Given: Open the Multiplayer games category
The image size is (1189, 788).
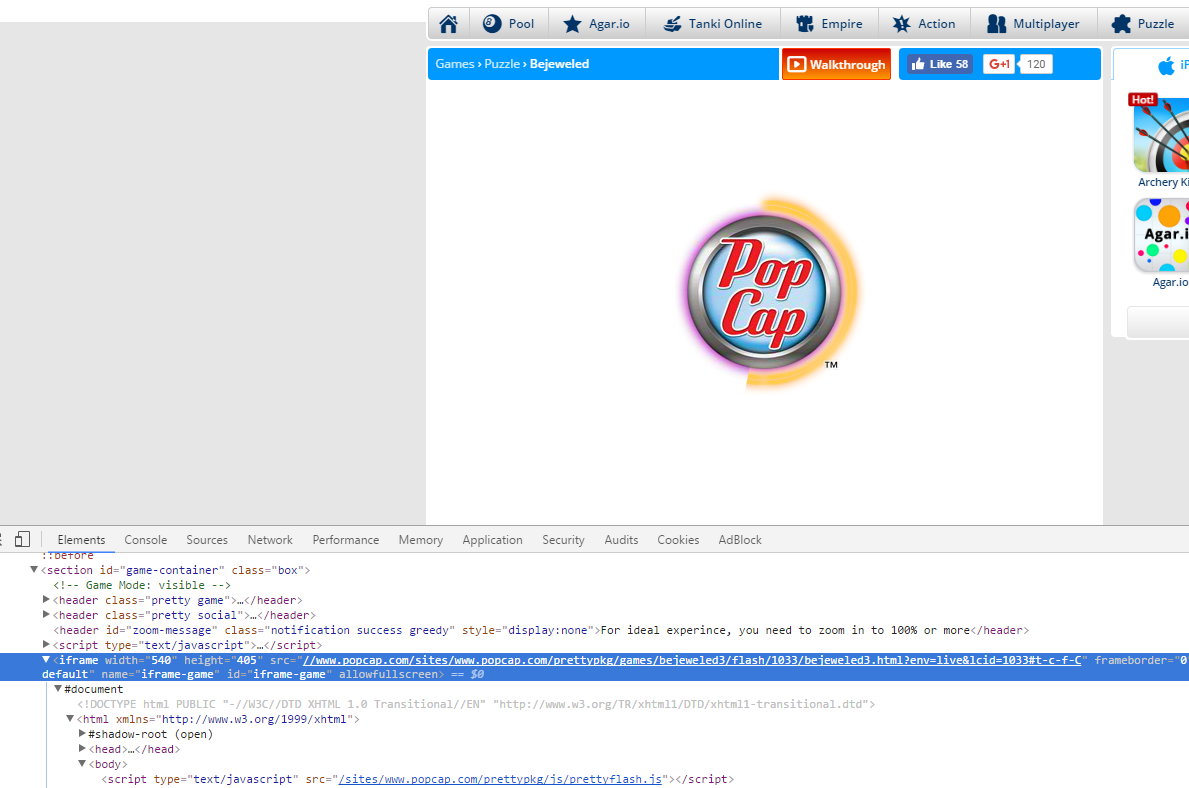Looking at the screenshot, I should [x=1034, y=24].
